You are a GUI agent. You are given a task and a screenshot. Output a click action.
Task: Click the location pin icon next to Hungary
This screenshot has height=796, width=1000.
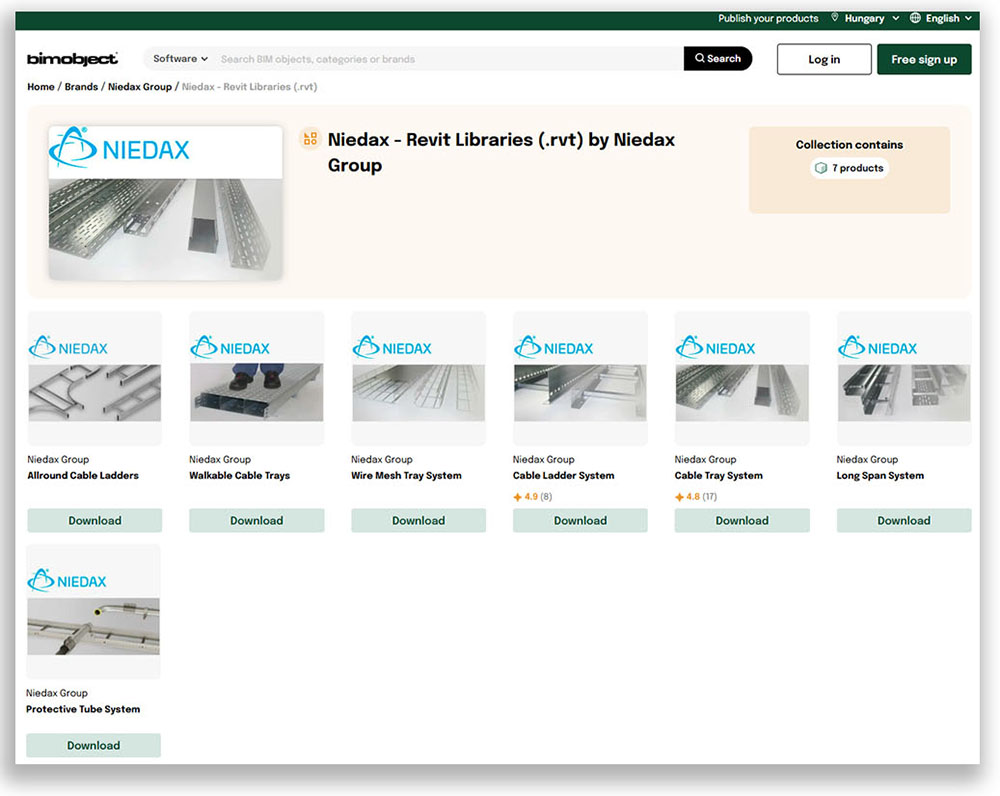(835, 18)
